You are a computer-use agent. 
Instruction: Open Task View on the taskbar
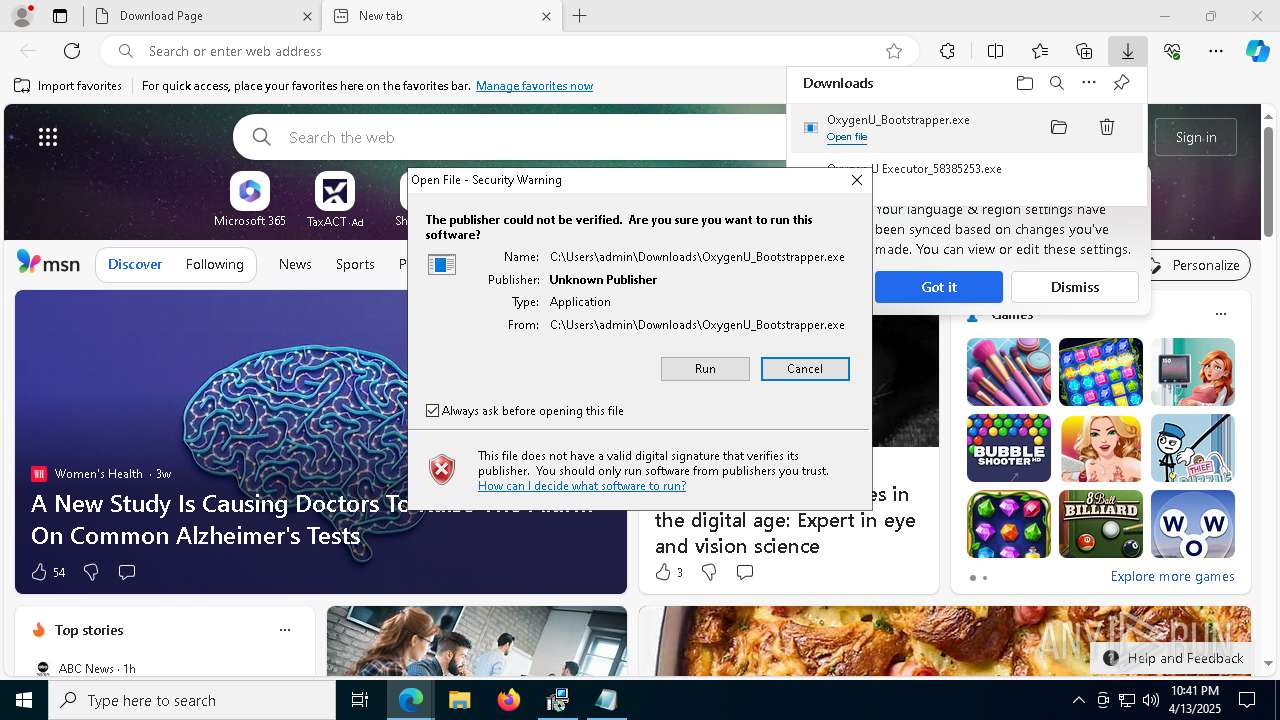(360, 700)
